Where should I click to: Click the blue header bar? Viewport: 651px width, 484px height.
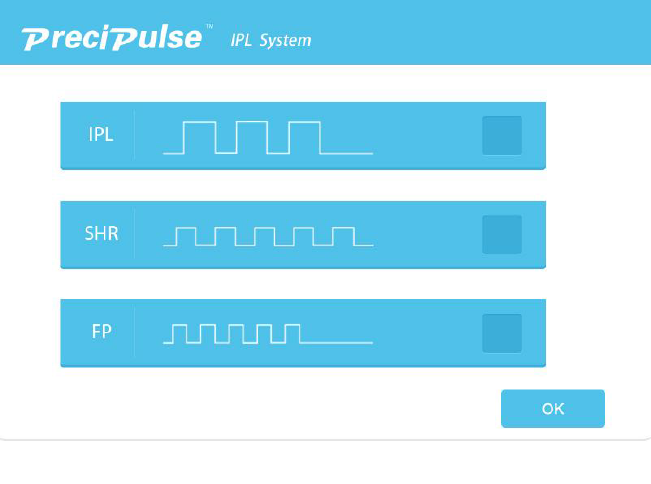326,32
